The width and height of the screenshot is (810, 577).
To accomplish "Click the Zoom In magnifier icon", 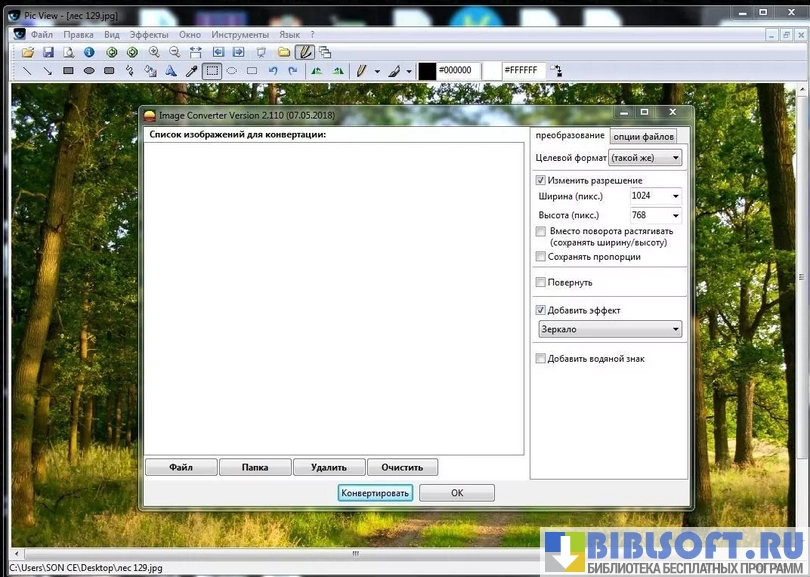I will pos(154,52).
